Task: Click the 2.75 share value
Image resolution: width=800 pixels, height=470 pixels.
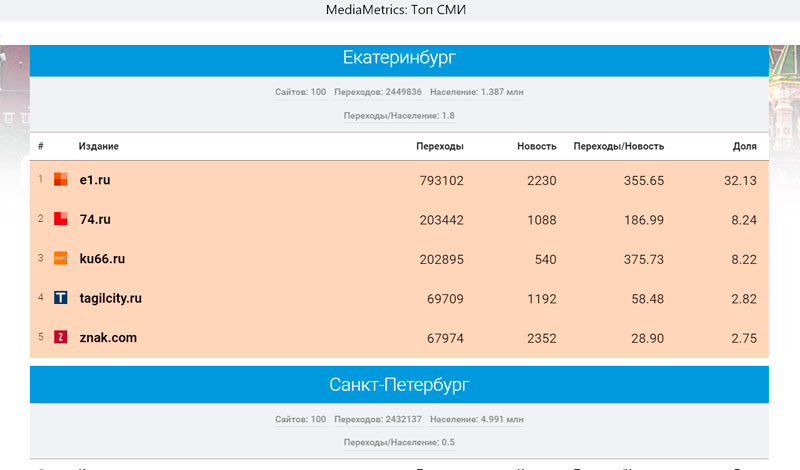Action: (744, 338)
